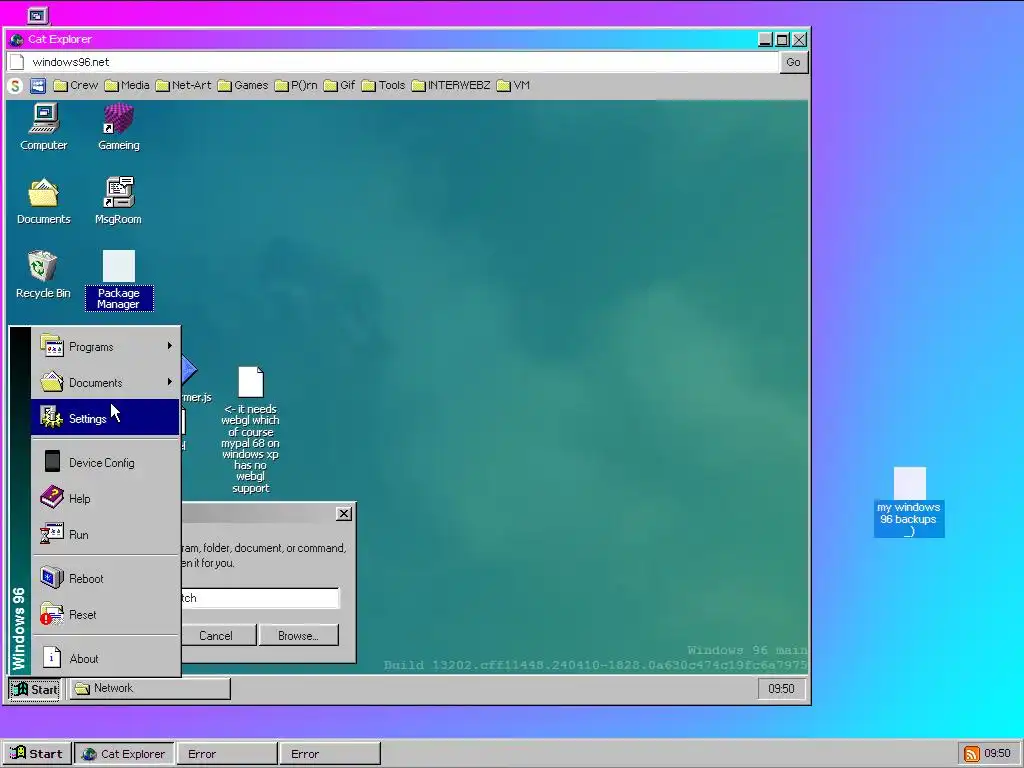Open the Computer desktop icon
Screen dimensions: 1024x768
(43, 127)
